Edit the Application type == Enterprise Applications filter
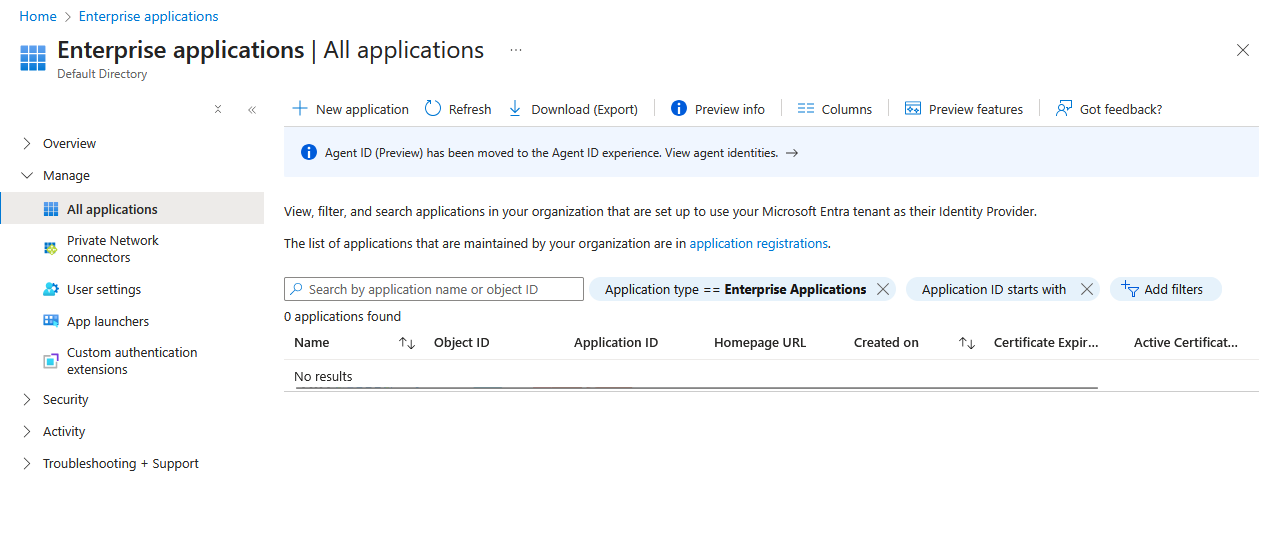Screen dimensions: 1276x538 tap(735, 289)
